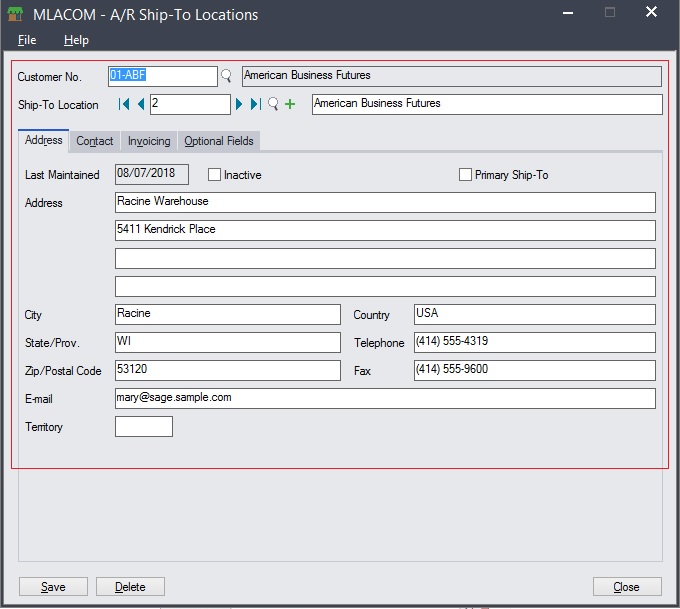Open the File menu
The height and width of the screenshot is (609, 680).
27,40
